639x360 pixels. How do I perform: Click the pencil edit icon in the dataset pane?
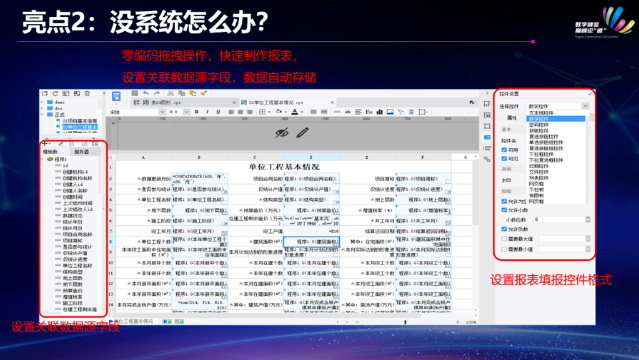click(61, 144)
